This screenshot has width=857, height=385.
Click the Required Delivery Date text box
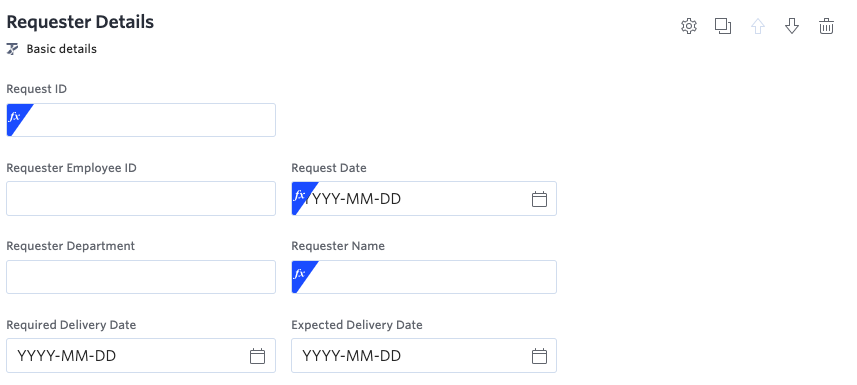point(141,355)
